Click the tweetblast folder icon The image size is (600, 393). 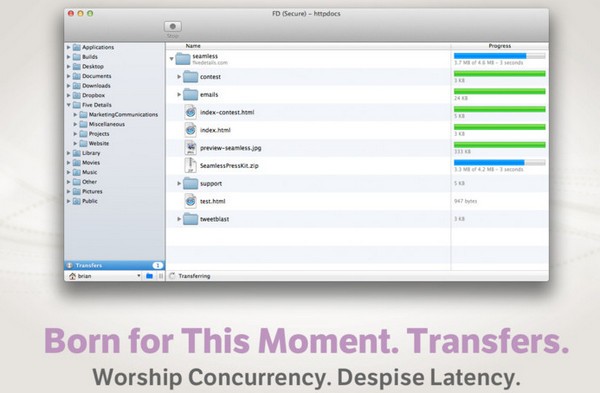[190, 219]
